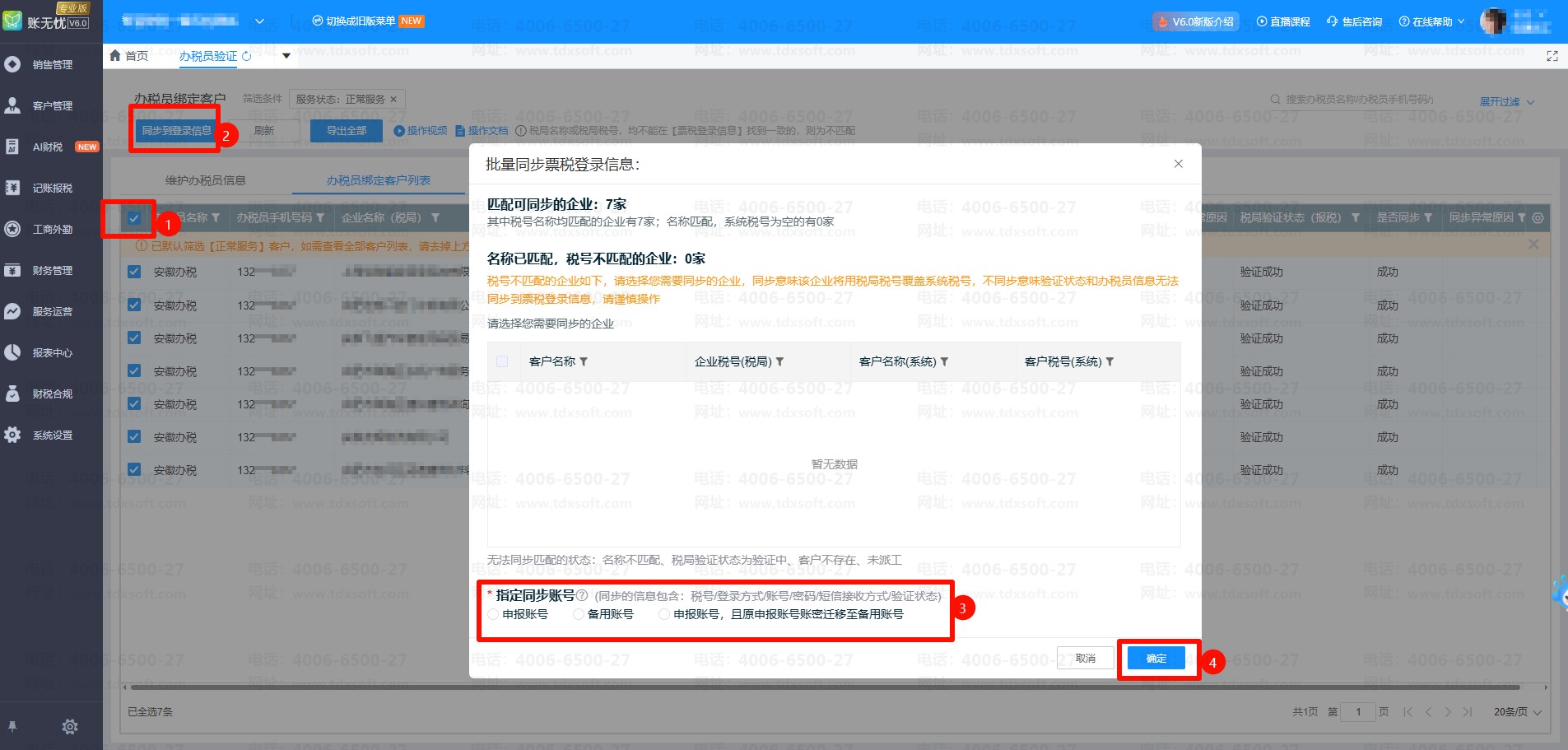Expand the 展开过滤 filter panel

pyautogui.click(x=1506, y=102)
